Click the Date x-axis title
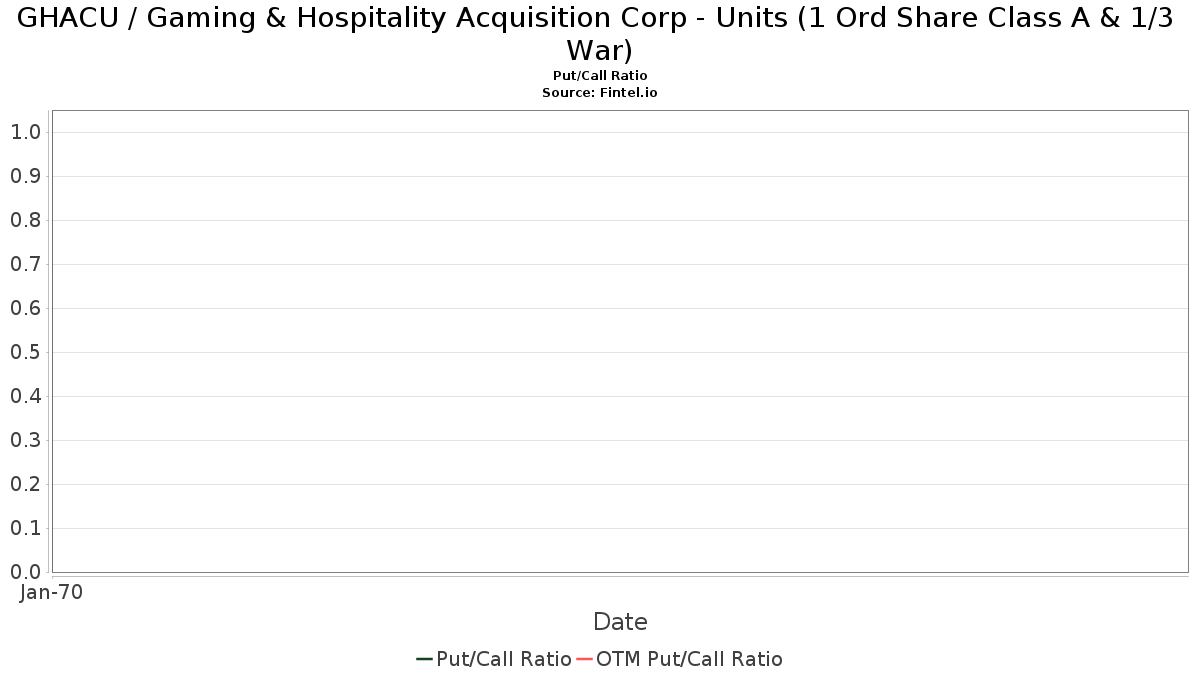This screenshot has height=675, width=1200. pyautogui.click(x=620, y=622)
